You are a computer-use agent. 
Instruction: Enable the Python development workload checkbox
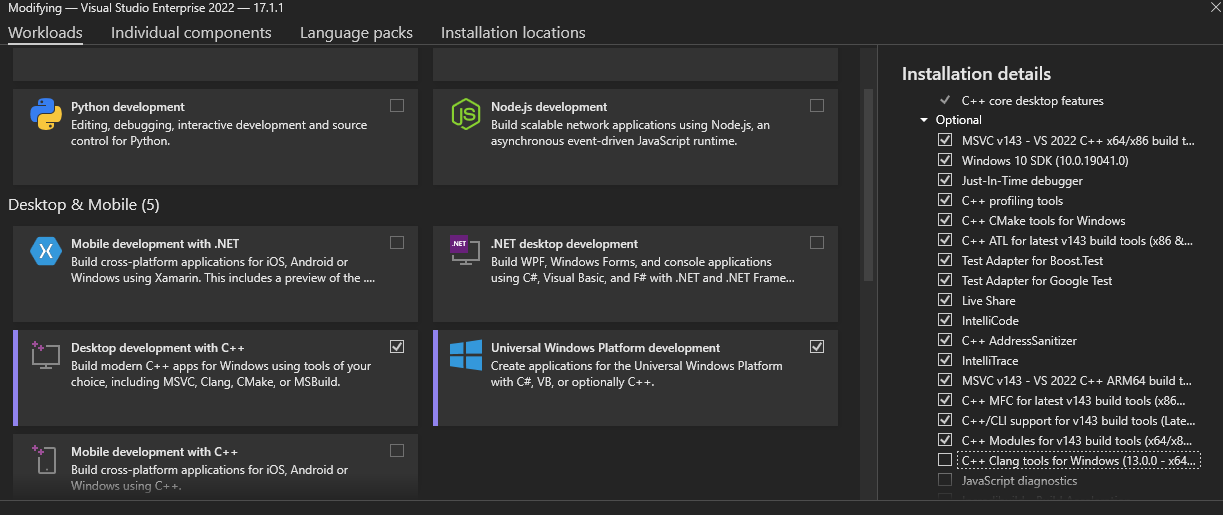[397, 105]
